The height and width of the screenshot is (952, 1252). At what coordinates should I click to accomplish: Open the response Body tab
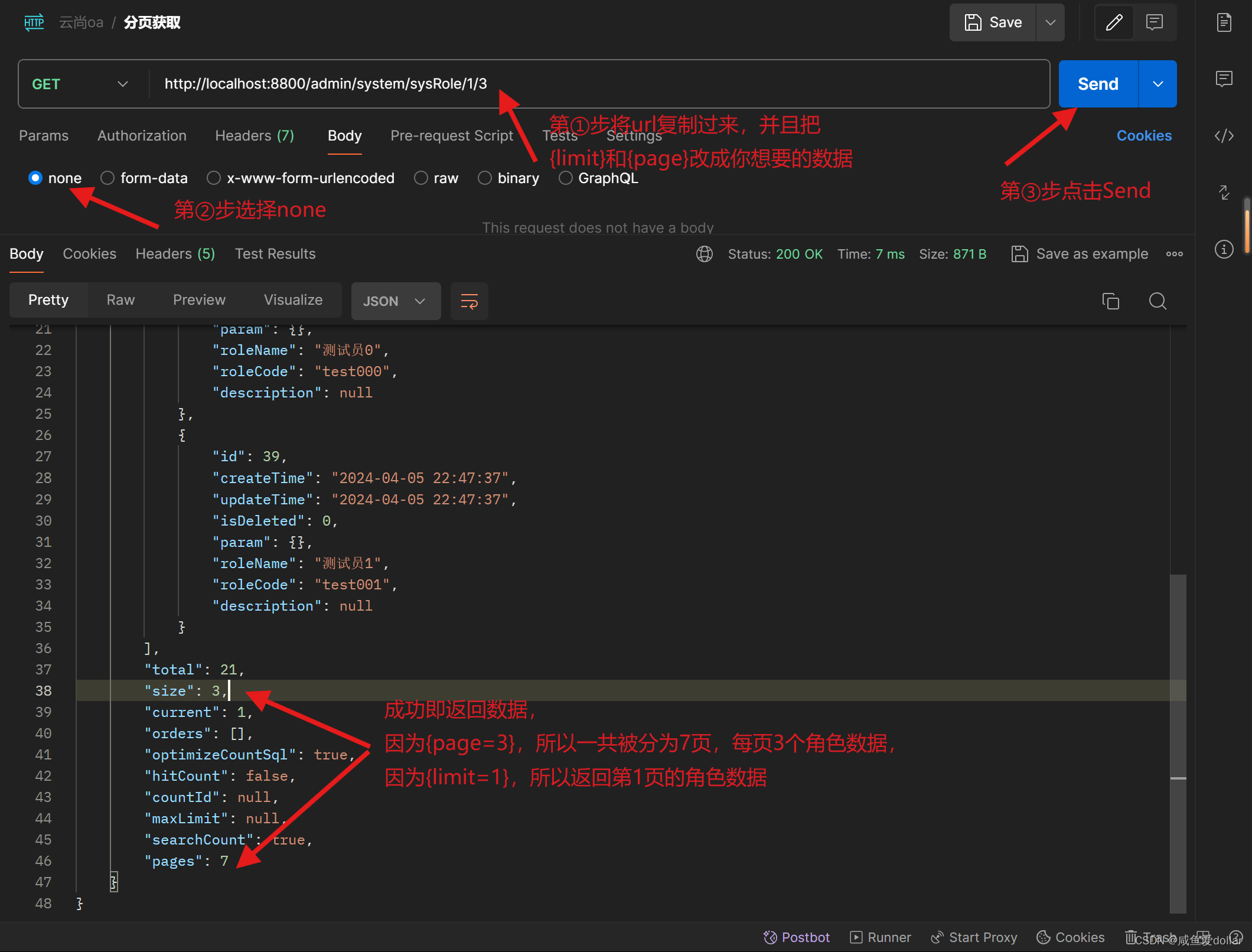[x=27, y=254]
